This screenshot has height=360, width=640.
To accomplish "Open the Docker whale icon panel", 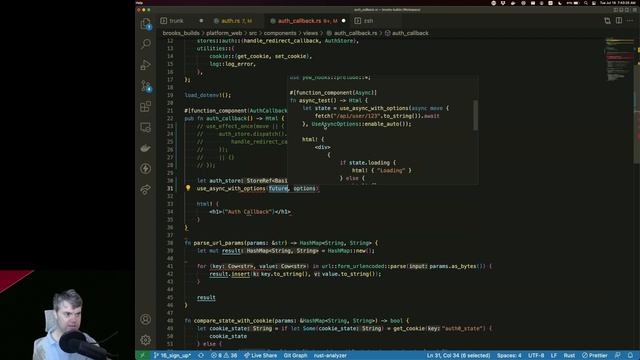I will (146, 148).
